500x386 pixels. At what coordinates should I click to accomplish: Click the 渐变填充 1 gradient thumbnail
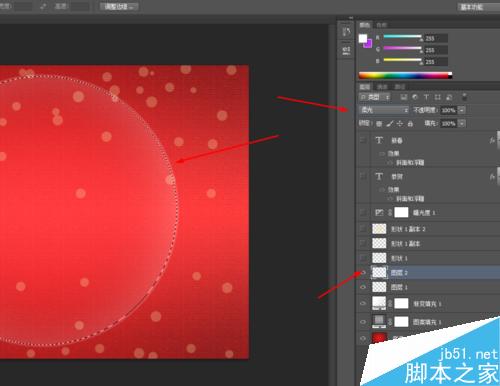coord(379,303)
